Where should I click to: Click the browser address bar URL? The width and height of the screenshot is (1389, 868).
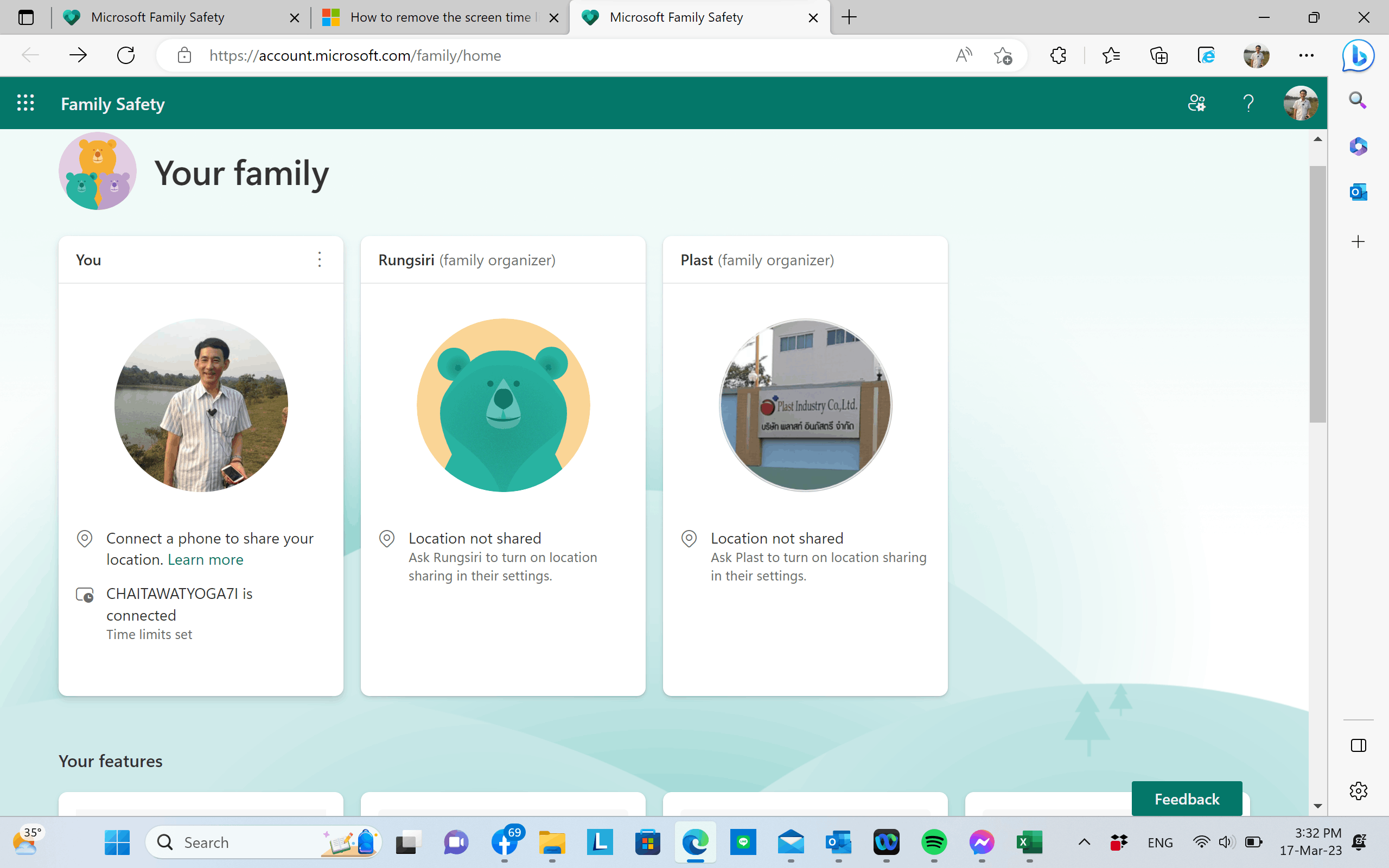(355, 56)
